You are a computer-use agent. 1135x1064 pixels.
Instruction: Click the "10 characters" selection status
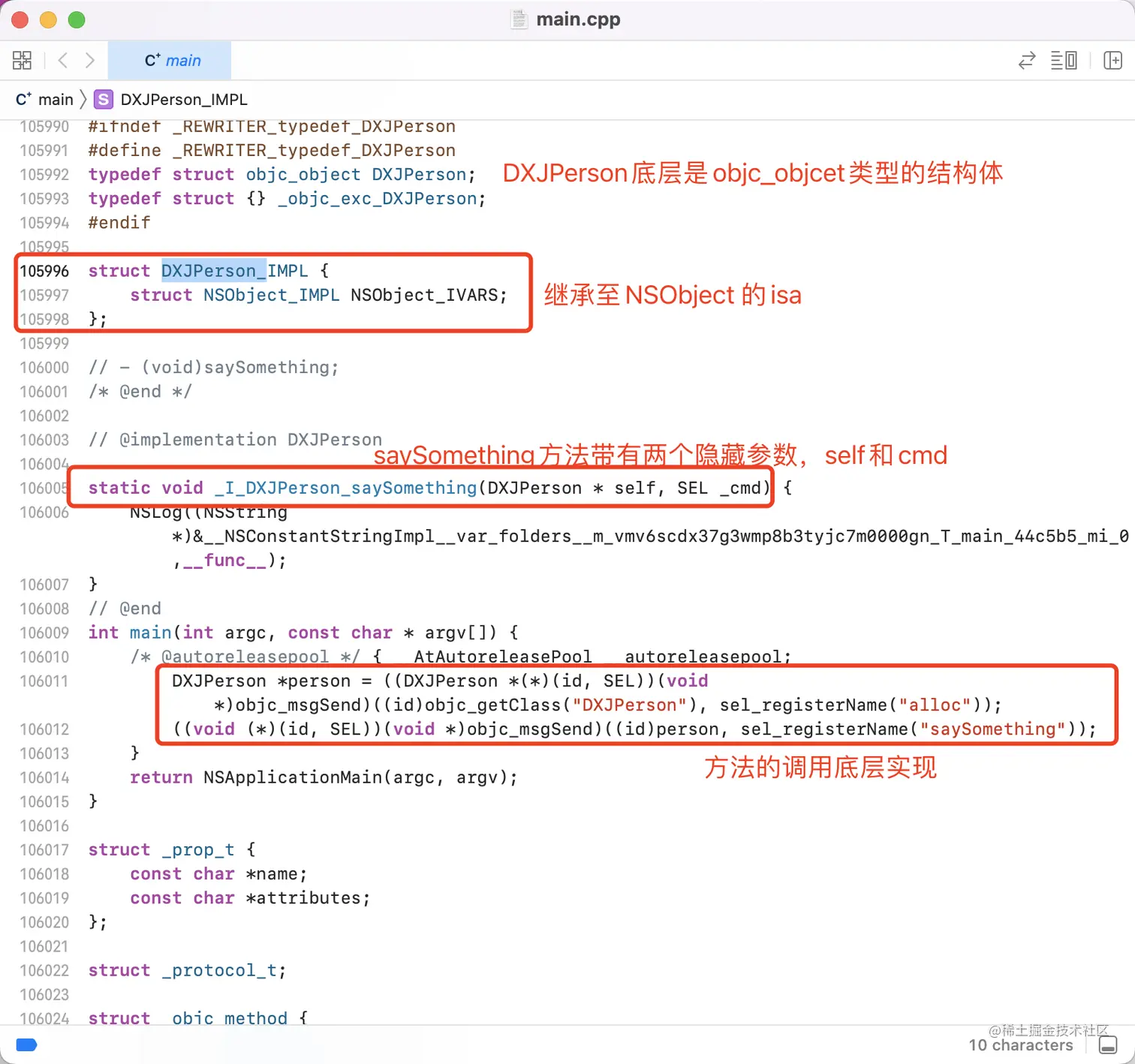(1021, 1045)
